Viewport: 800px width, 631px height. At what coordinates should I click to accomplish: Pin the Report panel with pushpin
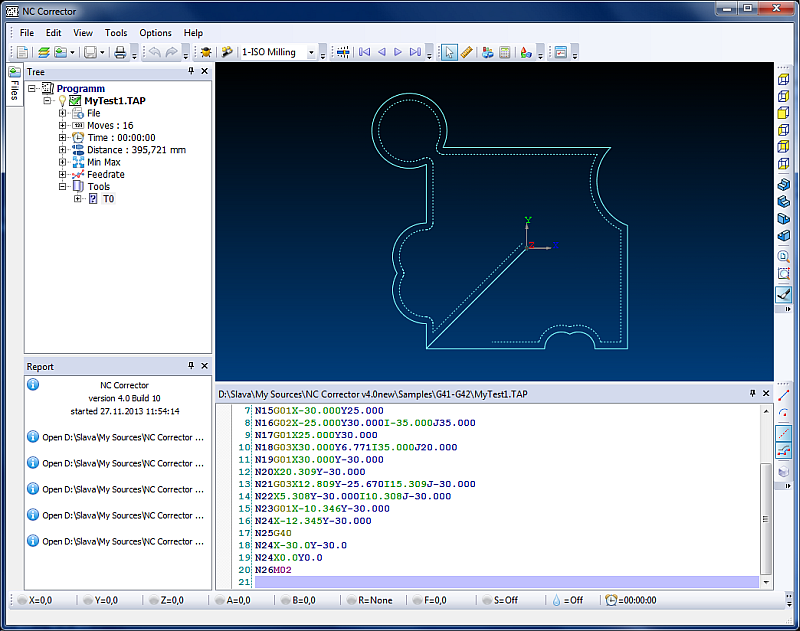click(191, 367)
